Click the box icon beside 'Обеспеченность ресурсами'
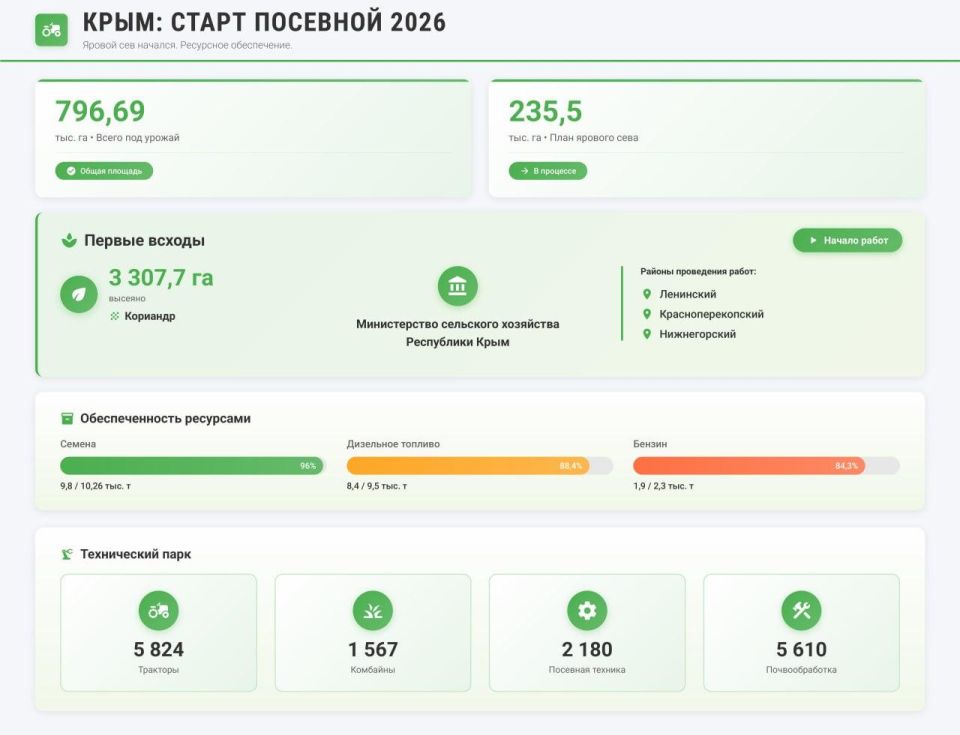 click(x=67, y=419)
